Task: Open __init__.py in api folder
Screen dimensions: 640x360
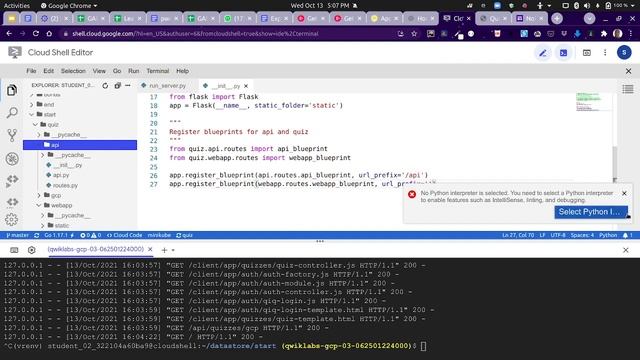Action: tap(67, 165)
